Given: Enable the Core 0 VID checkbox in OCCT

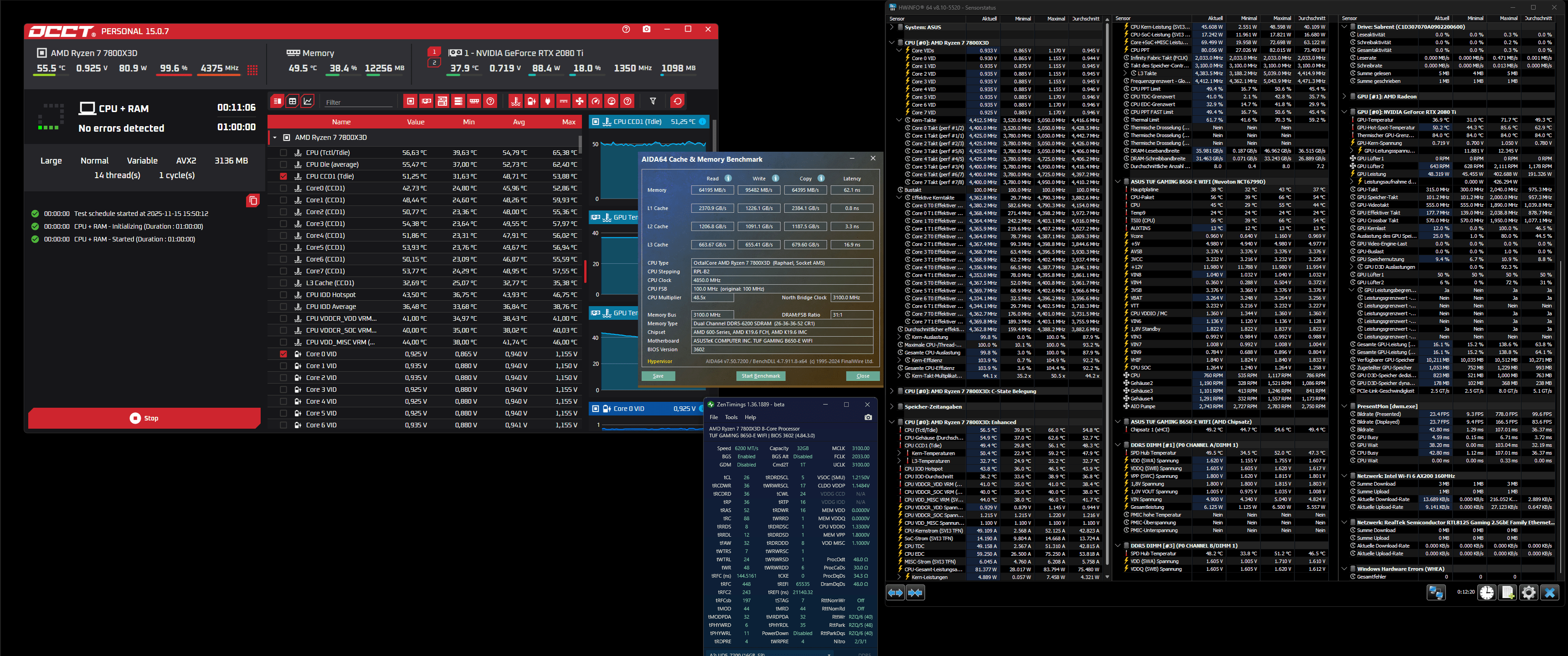Looking at the screenshot, I should point(284,354).
